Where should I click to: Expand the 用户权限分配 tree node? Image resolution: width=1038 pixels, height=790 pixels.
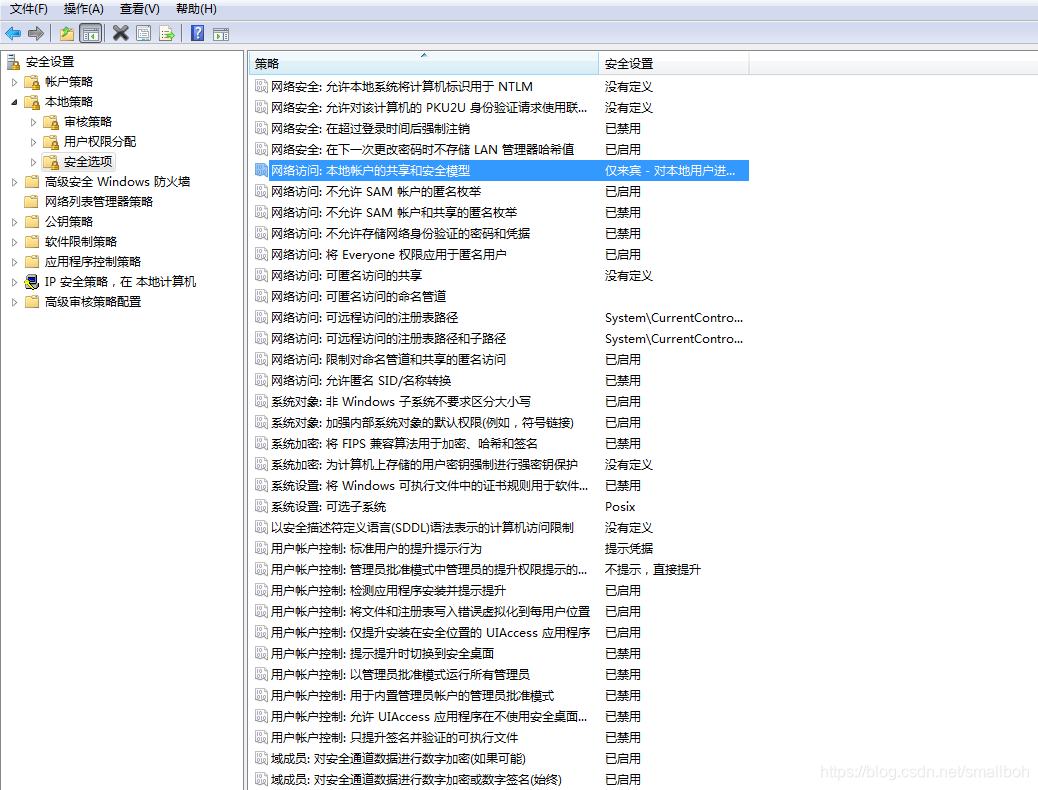tap(33, 142)
